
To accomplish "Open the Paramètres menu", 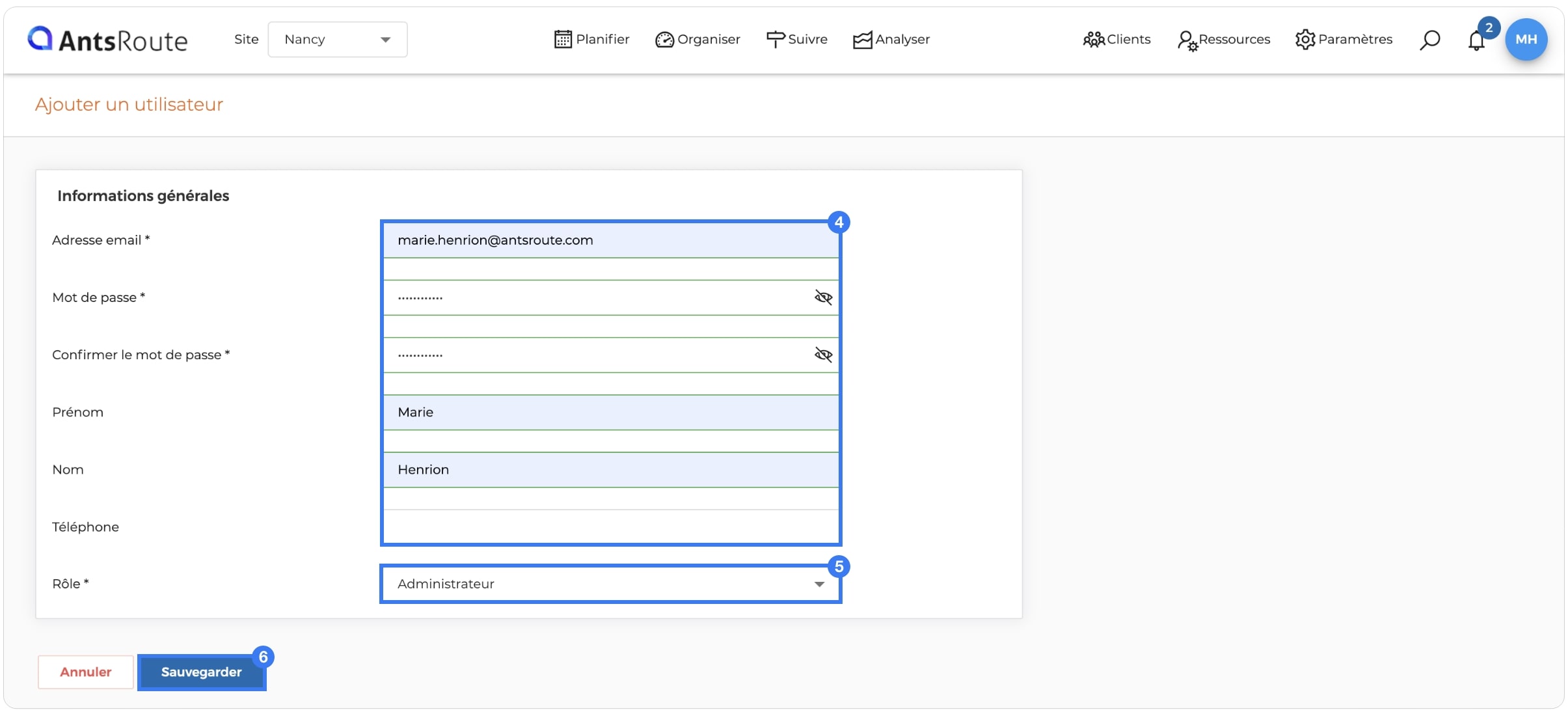I will coord(1344,40).
